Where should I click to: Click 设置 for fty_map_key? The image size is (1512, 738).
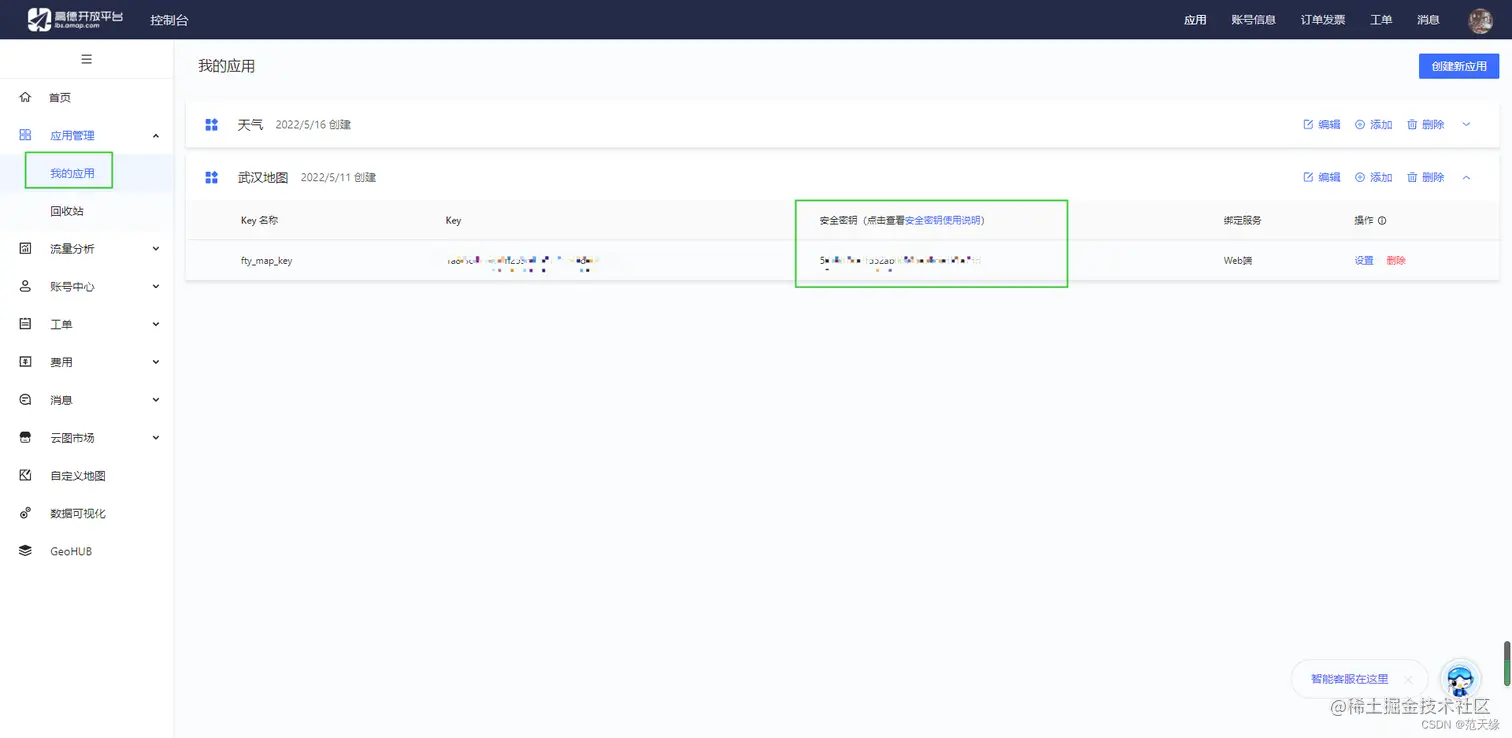point(1364,260)
